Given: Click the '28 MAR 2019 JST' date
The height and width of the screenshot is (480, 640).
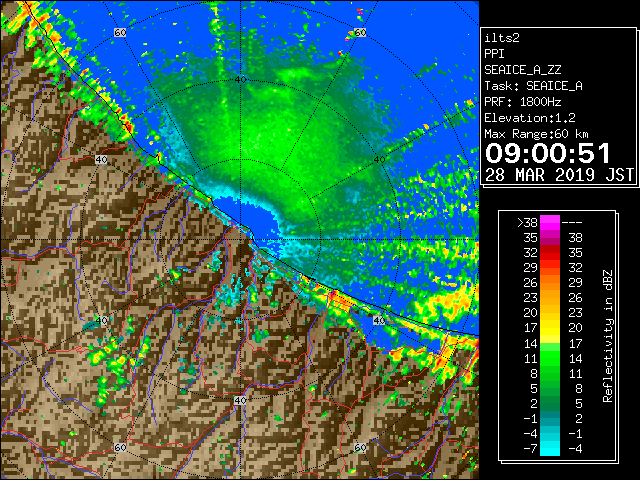Looking at the screenshot, I should (559, 175).
